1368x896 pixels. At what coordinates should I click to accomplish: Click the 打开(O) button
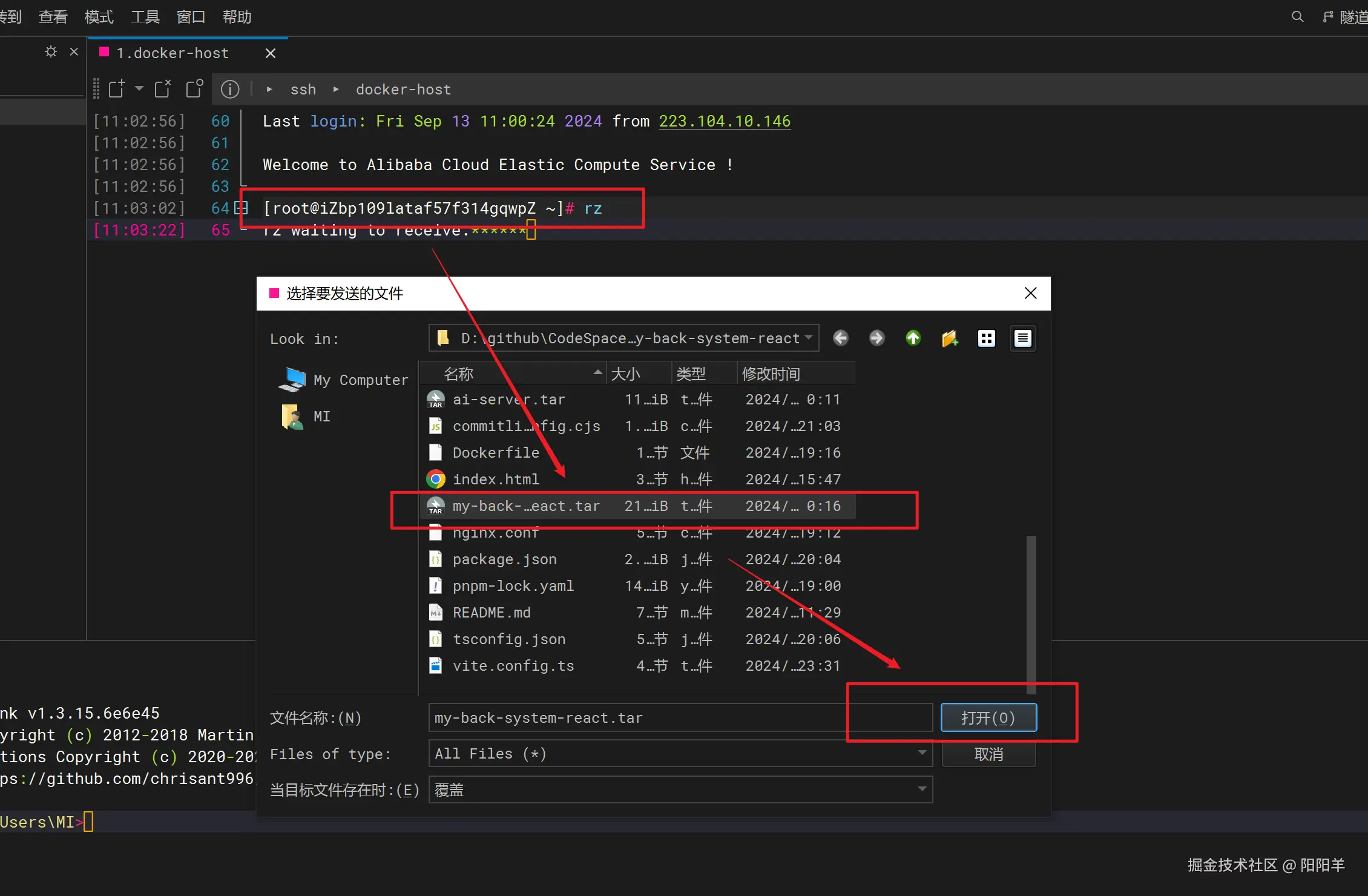tap(988, 717)
